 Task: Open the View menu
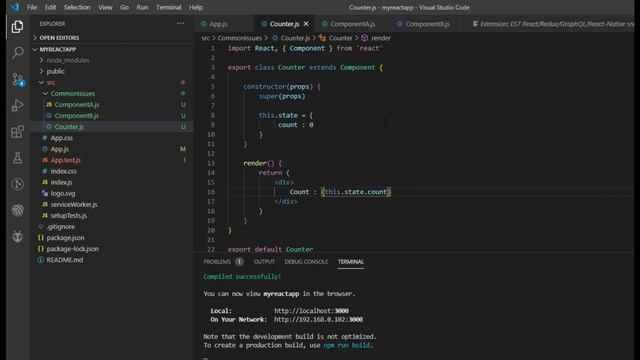105,7
